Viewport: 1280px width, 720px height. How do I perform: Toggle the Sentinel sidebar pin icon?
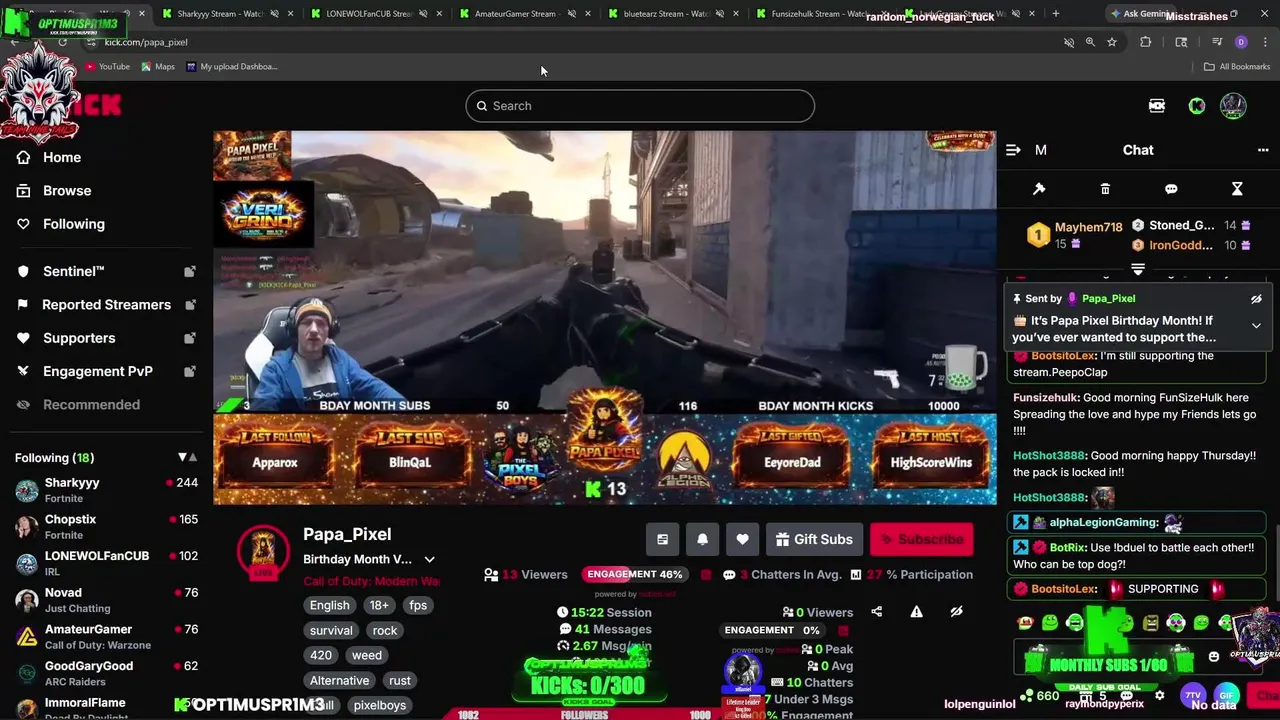click(189, 271)
